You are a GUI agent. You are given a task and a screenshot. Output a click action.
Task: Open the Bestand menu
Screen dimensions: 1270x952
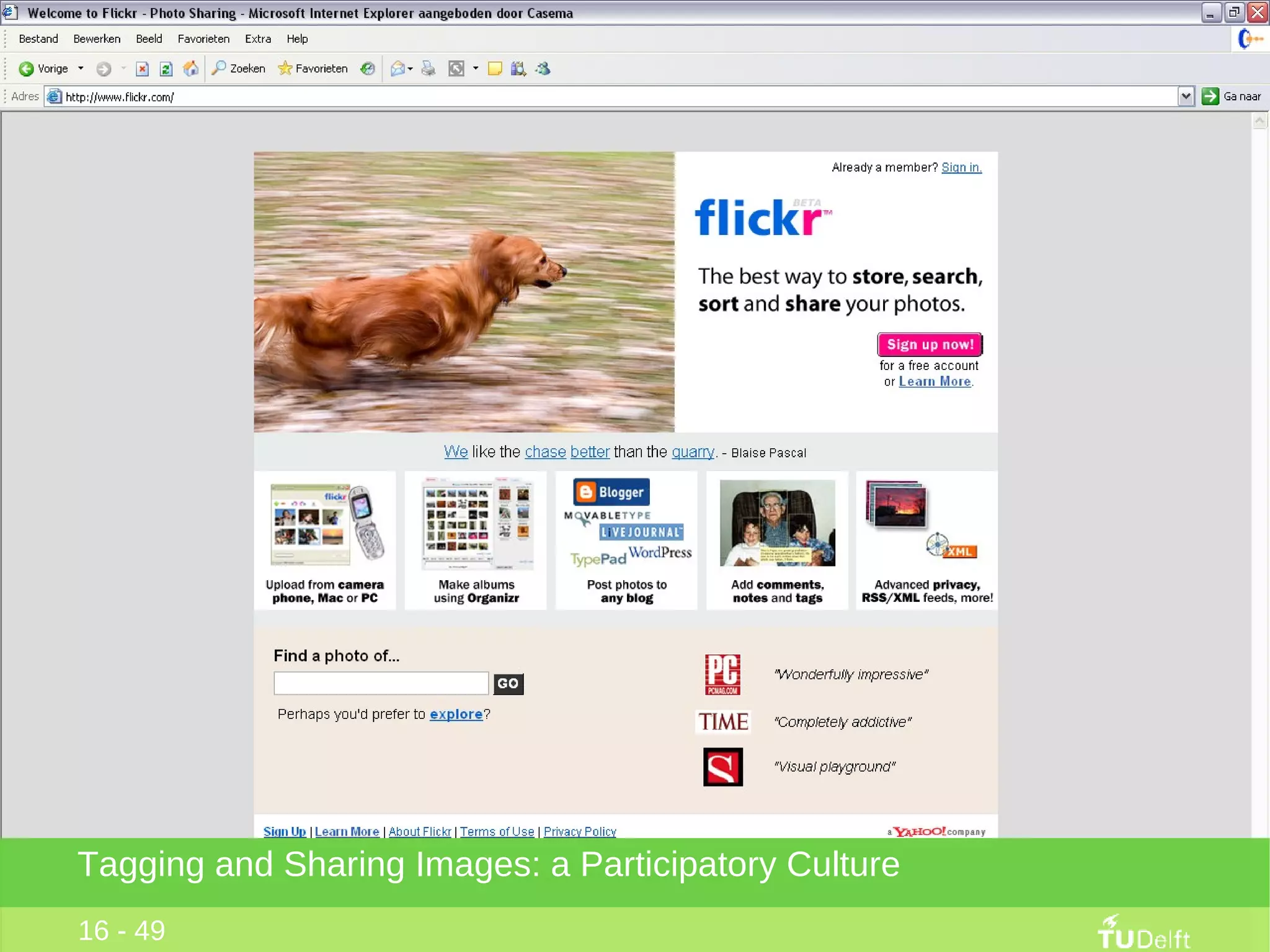38,39
